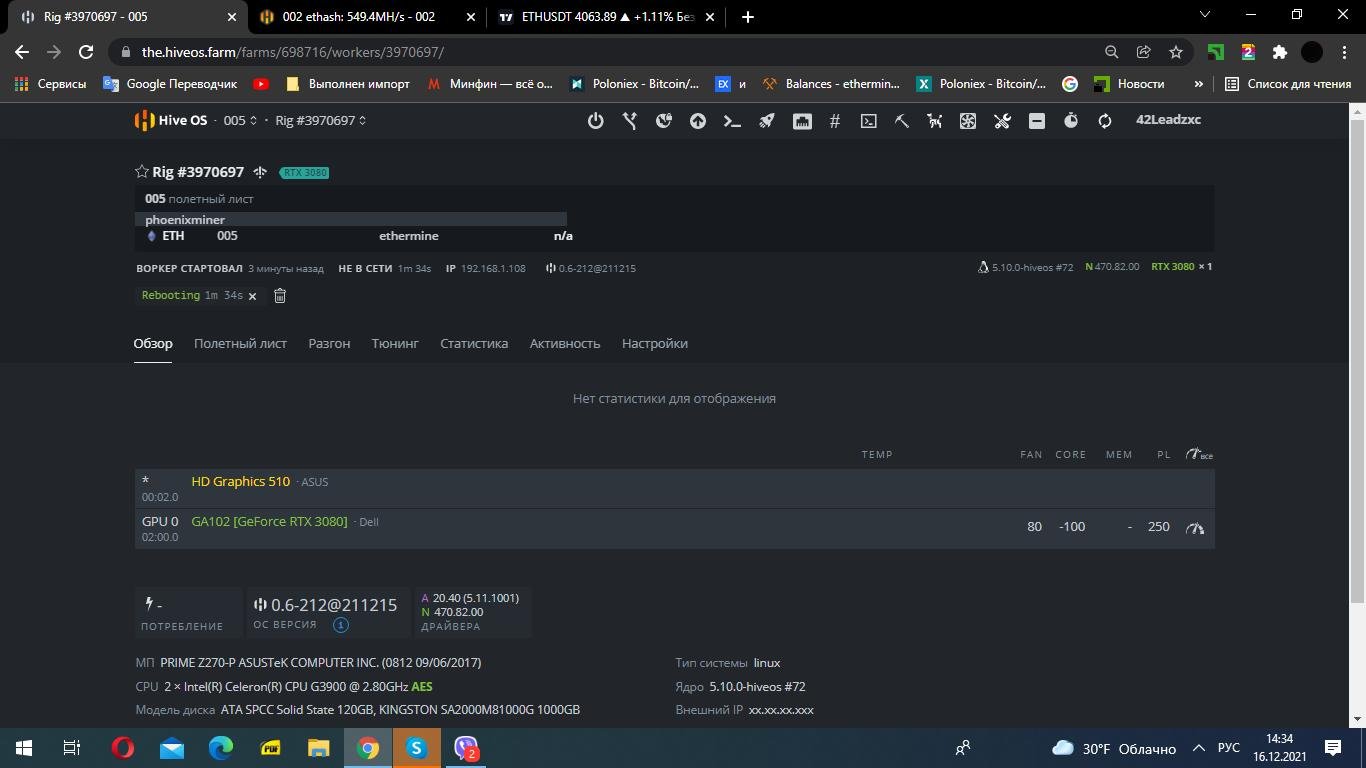Open the ethernet port icon in toolbar
Screen dimensions: 1366x768
(x=801, y=120)
